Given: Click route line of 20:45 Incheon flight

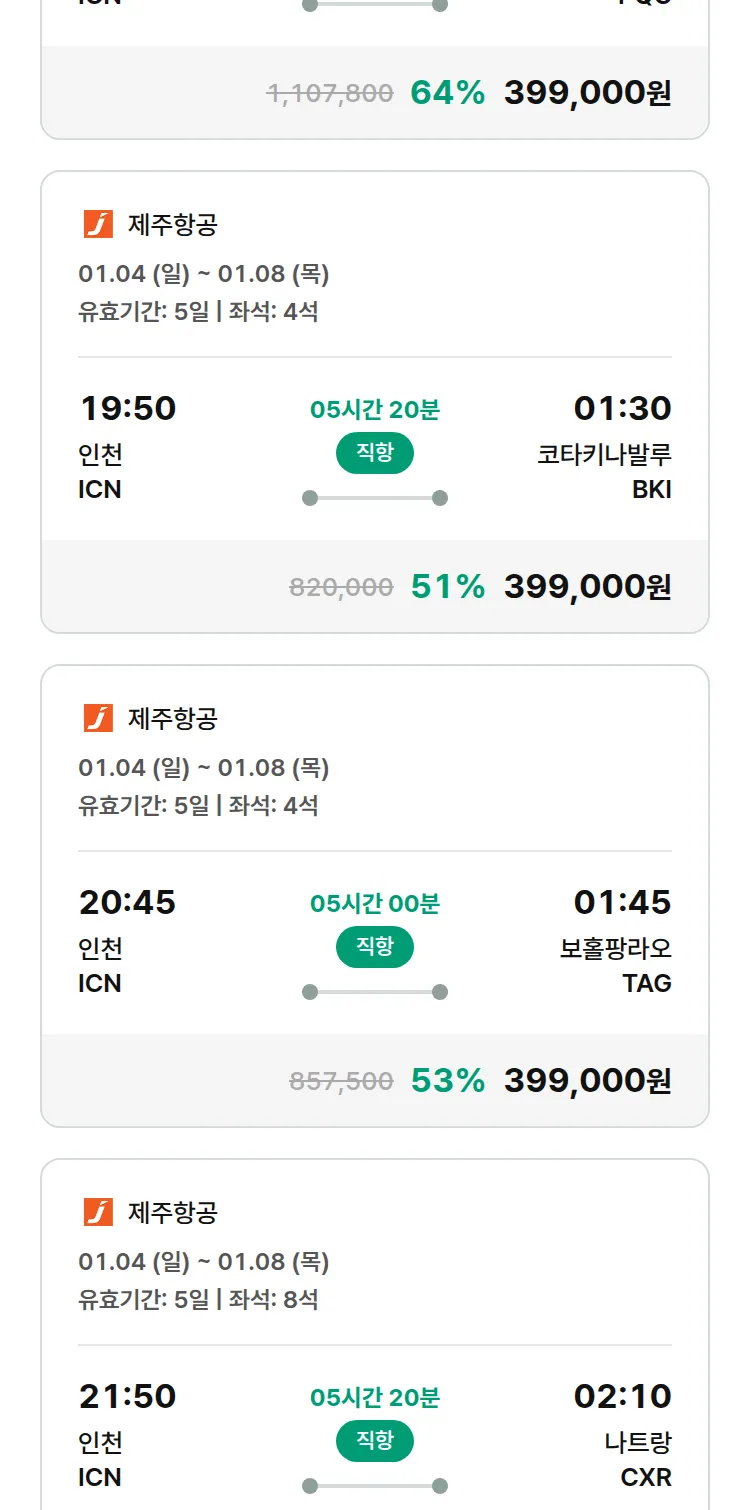Looking at the screenshot, I should (x=375, y=992).
